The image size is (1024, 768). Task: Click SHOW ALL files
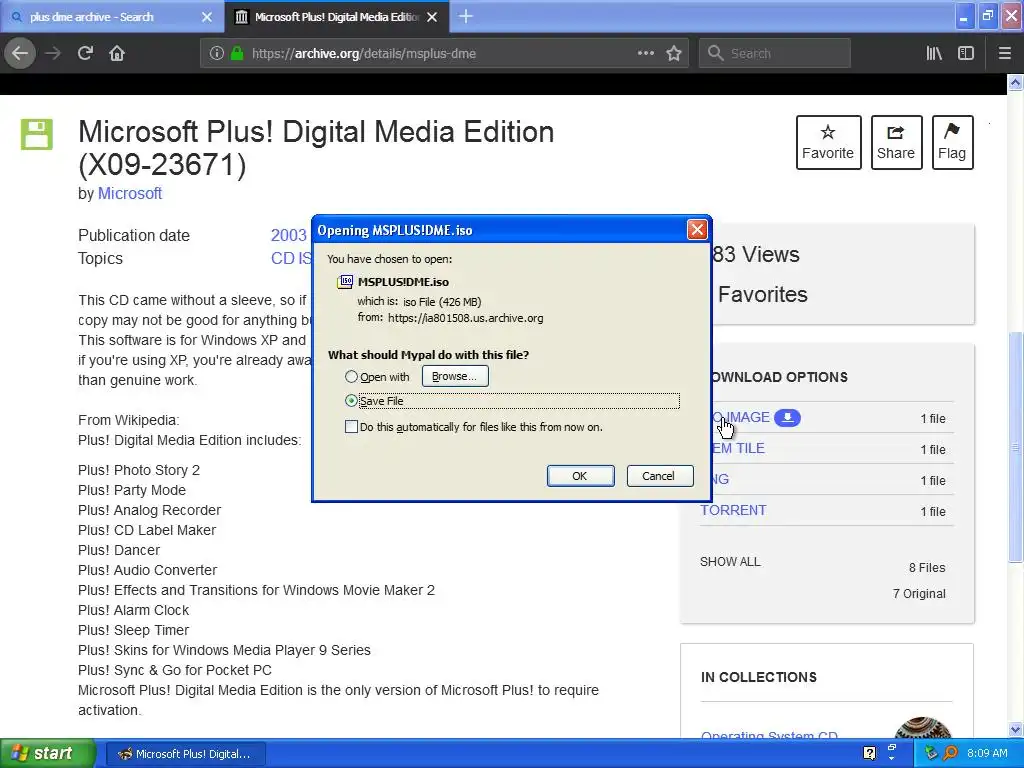pyautogui.click(x=730, y=562)
